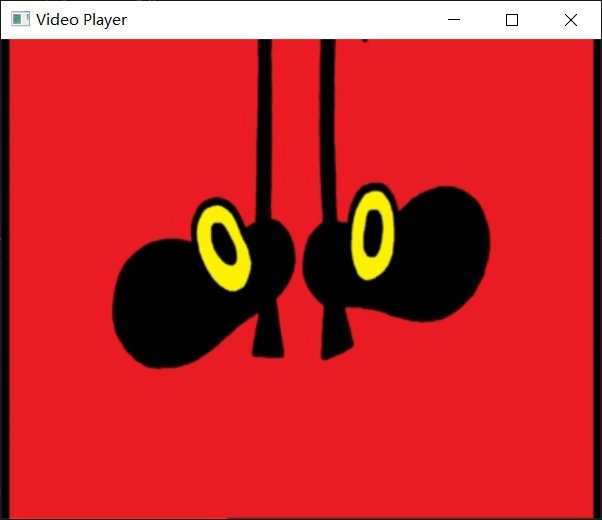This screenshot has height=520, width=602.
Task: Click the Video Player window icon
Action: pyautogui.click(x=20, y=19)
